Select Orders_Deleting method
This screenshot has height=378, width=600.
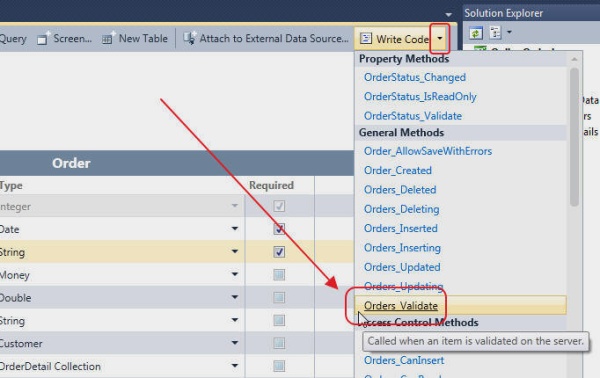[x=401, y=209]
